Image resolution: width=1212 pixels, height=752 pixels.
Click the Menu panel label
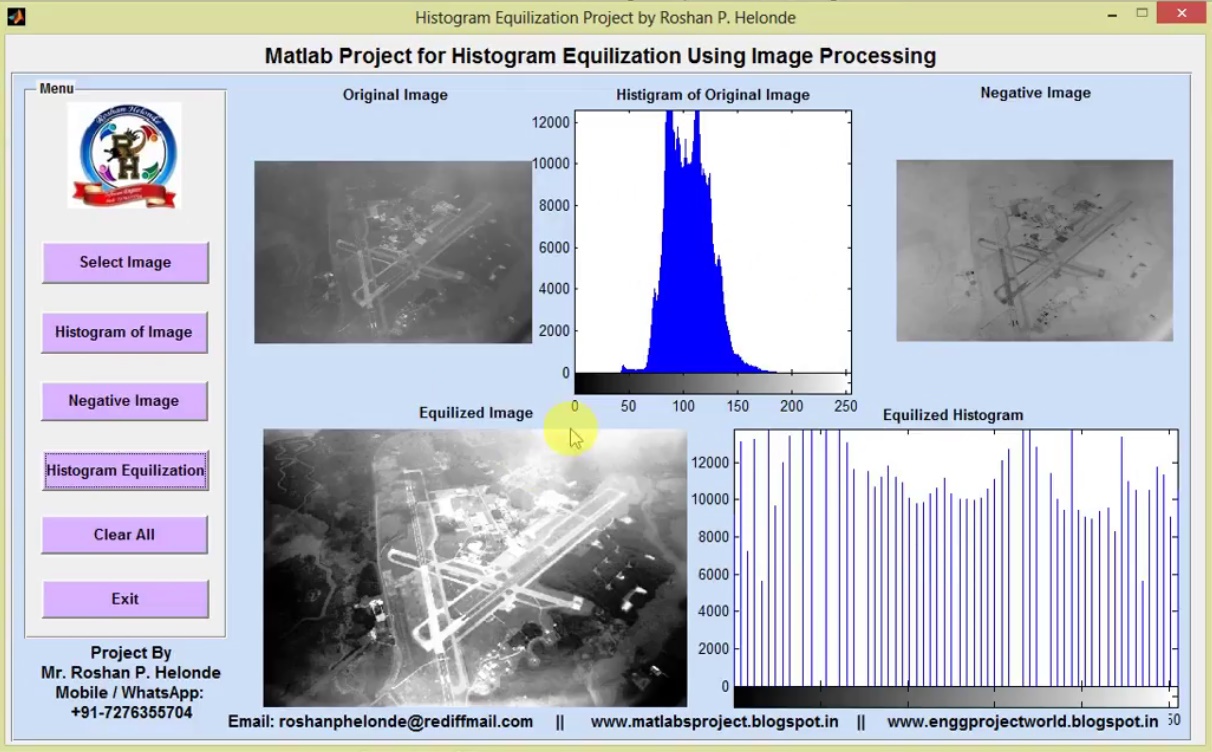(x=56, y=88)
